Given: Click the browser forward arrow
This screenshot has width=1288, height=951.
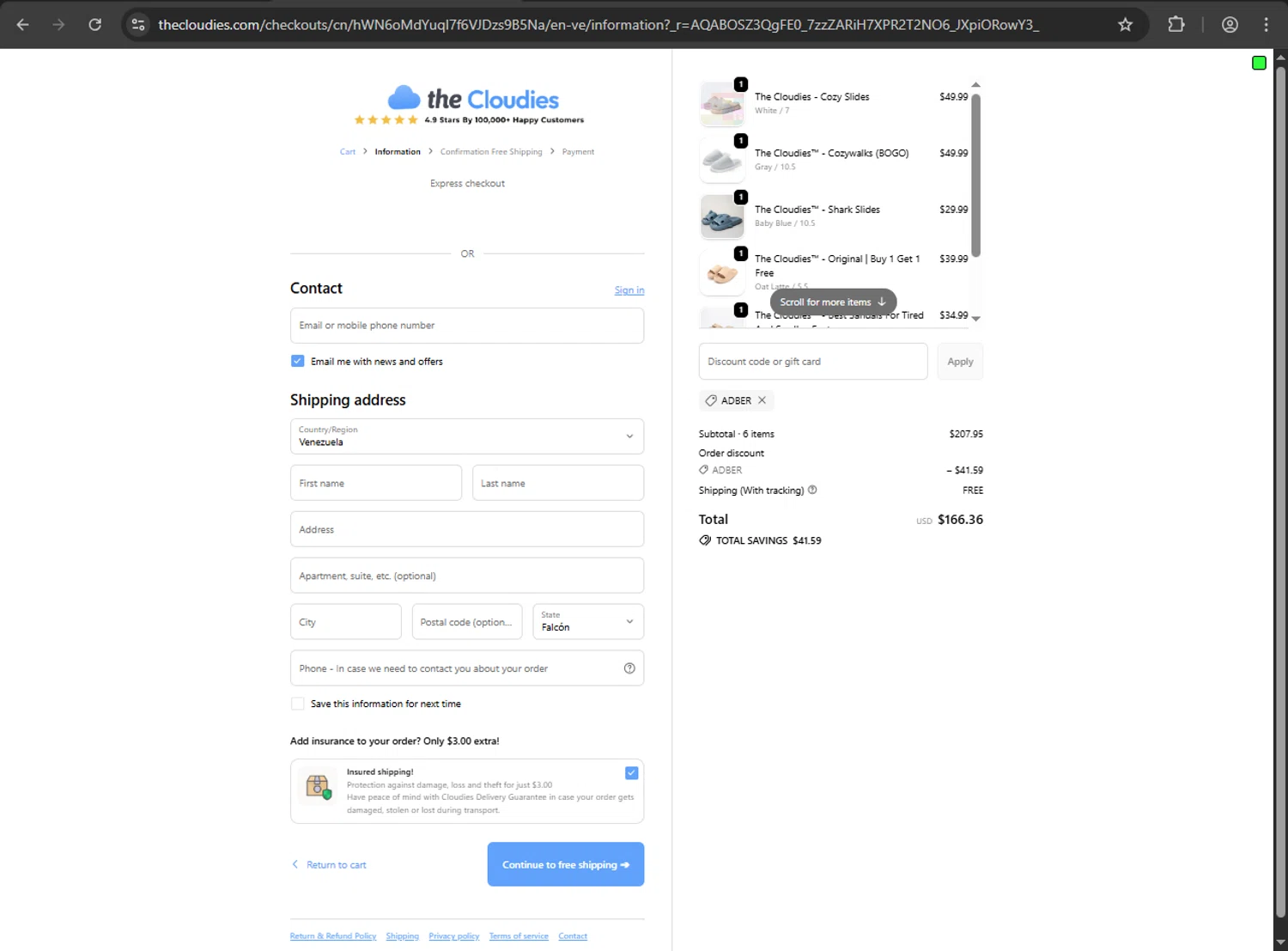Looking at the screenshot, I should (x=58, y=25).
